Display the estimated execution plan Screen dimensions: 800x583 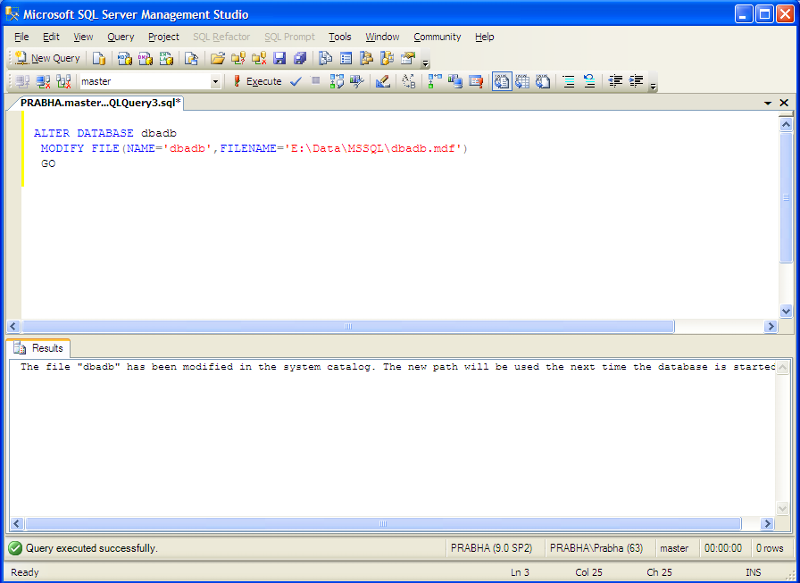pos(337,81)
